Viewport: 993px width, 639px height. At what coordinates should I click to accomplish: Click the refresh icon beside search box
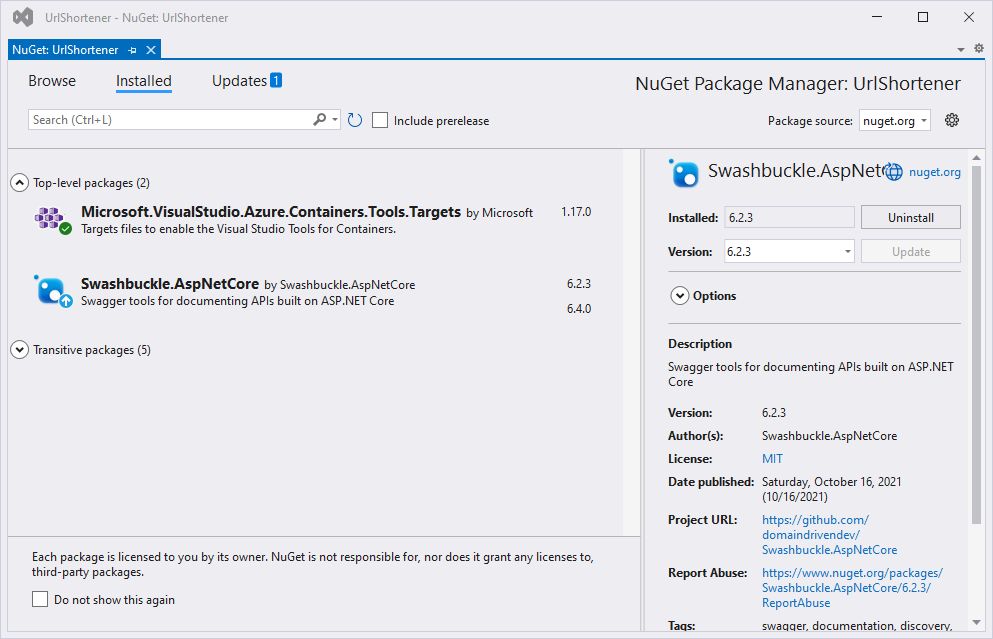[x=355, y=120]
